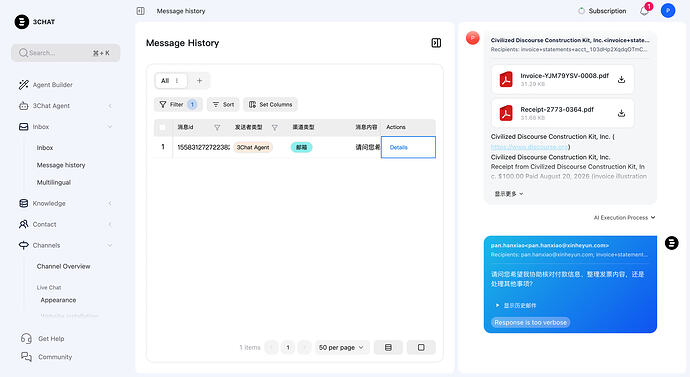Toggle the sidebar collapse icon in header
The height and width of the screenshot is (377, 690).
(140, 11)
